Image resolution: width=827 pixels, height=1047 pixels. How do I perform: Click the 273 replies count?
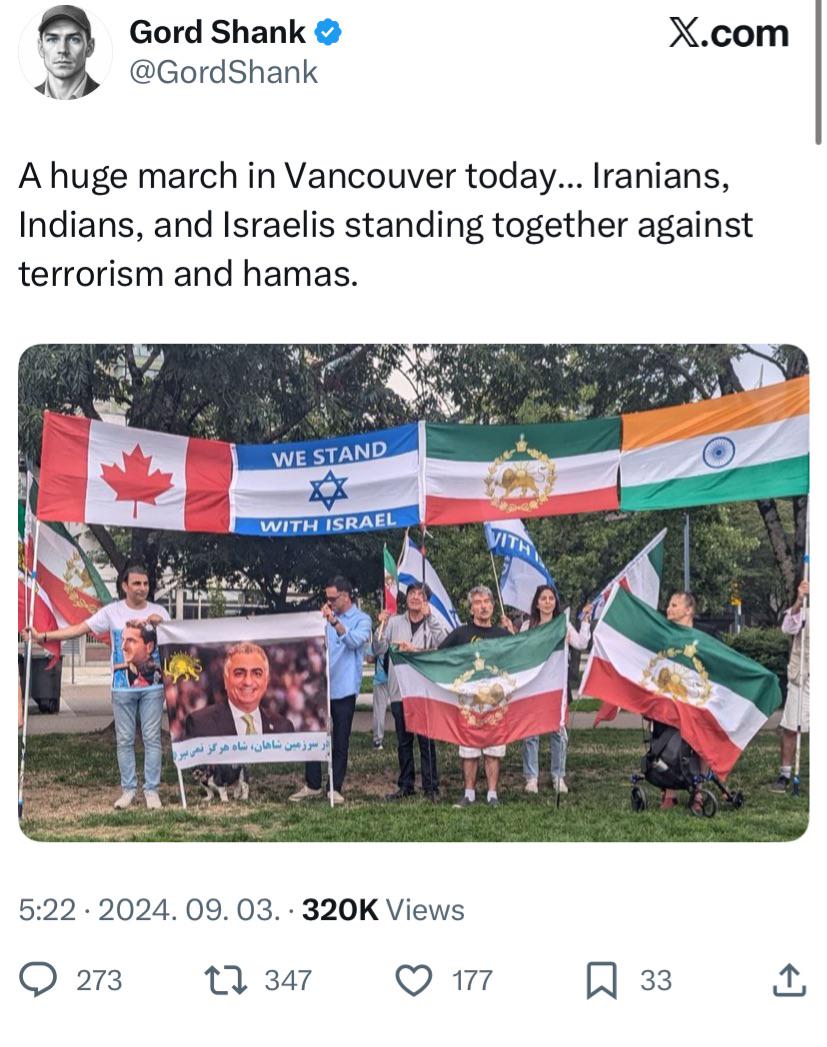point(99,981)
